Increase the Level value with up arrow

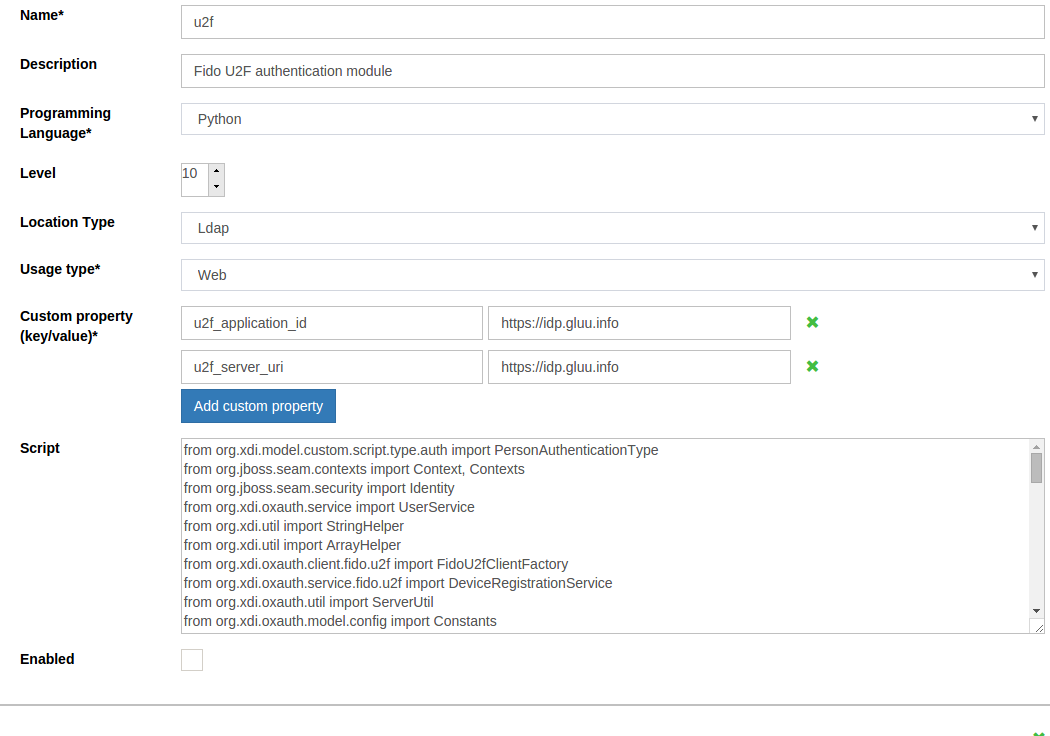click(x=216, y=171)
